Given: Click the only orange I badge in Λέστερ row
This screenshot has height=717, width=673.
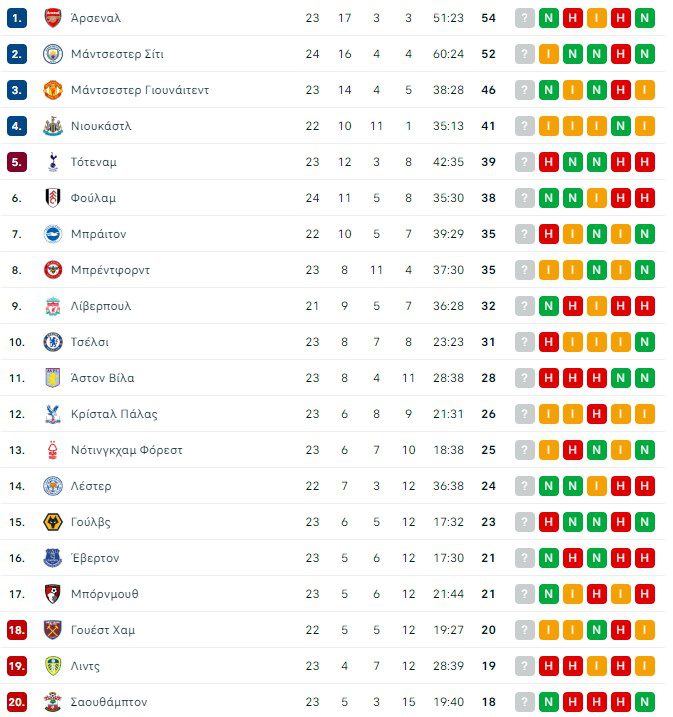Looking at the screenshot, I should tap(597, 486).
